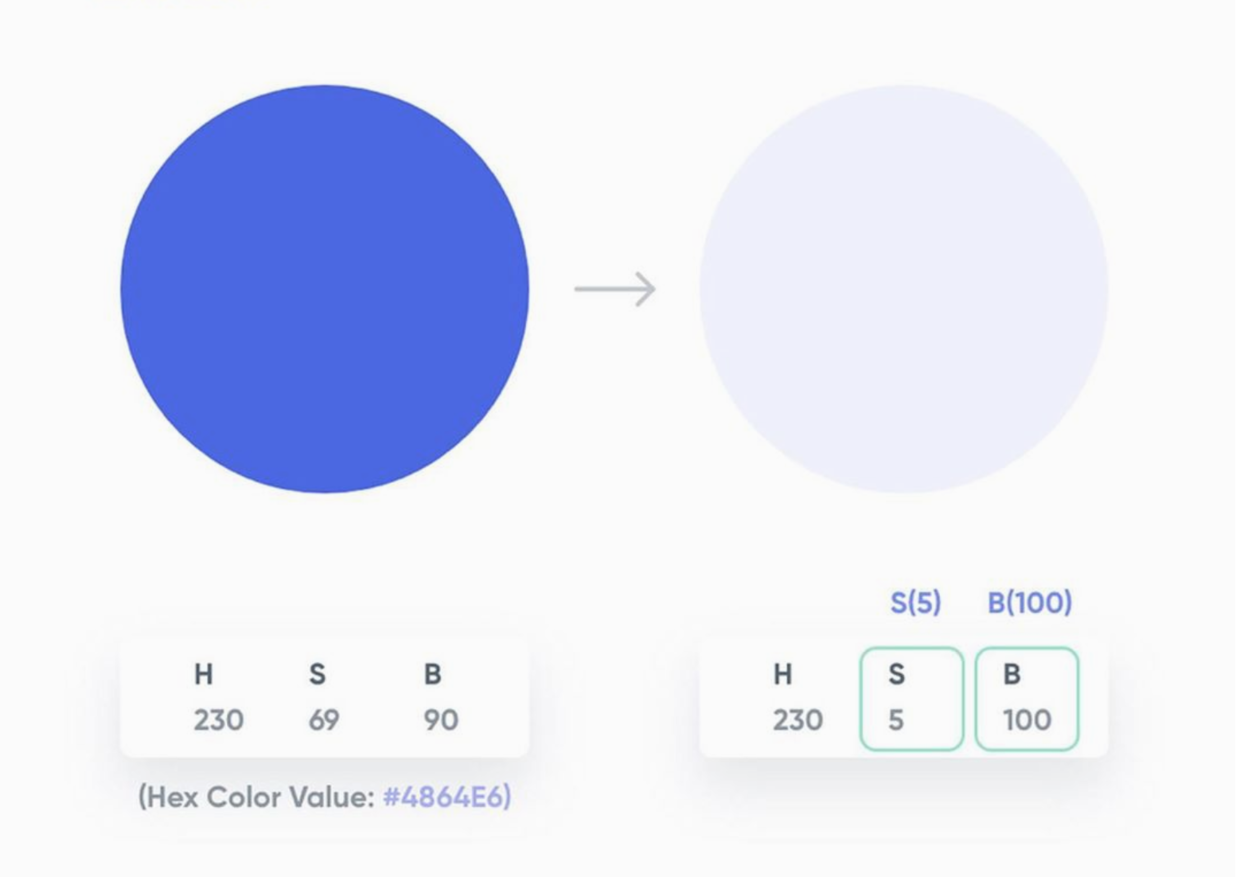Screen dimensions: 1240x877
Task: Click the pale lavender circle on the right
Action: [904, 289]
